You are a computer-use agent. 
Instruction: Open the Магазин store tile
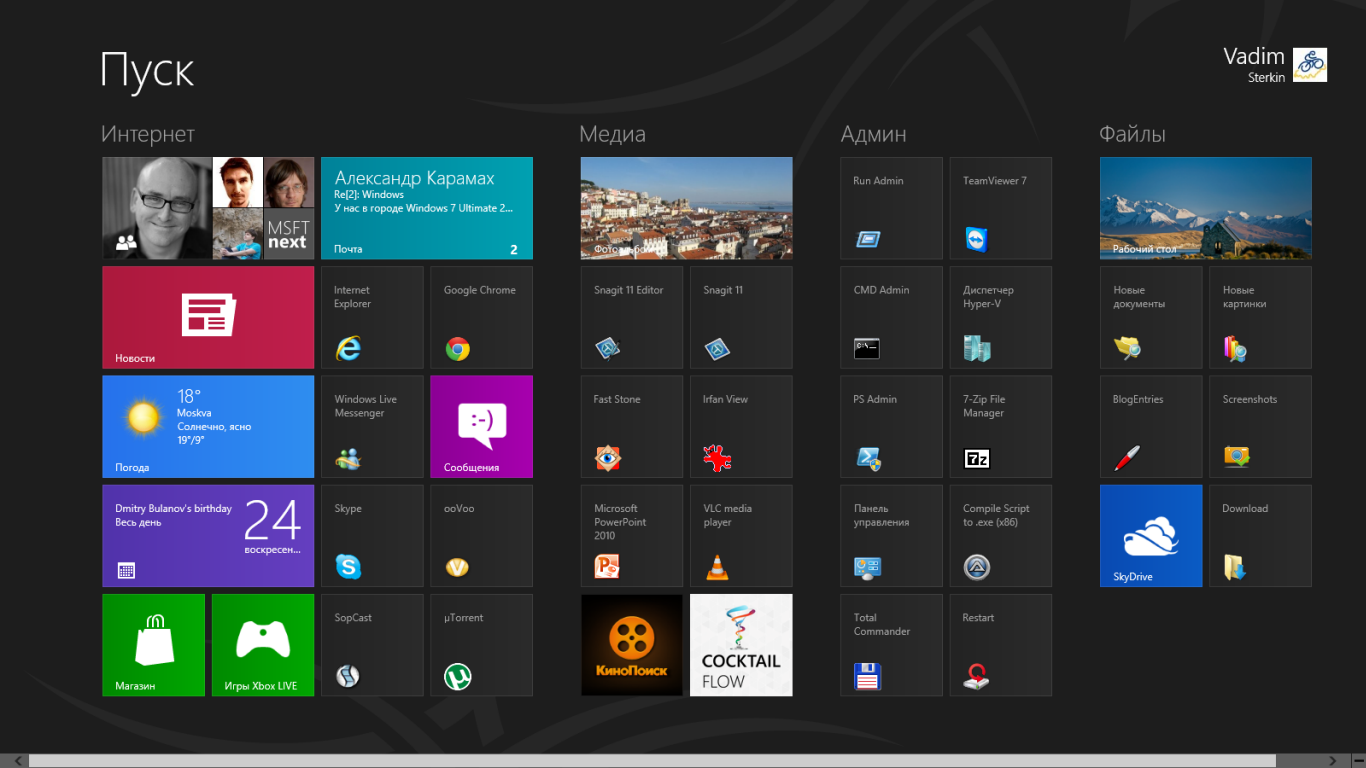coord(153,645)
